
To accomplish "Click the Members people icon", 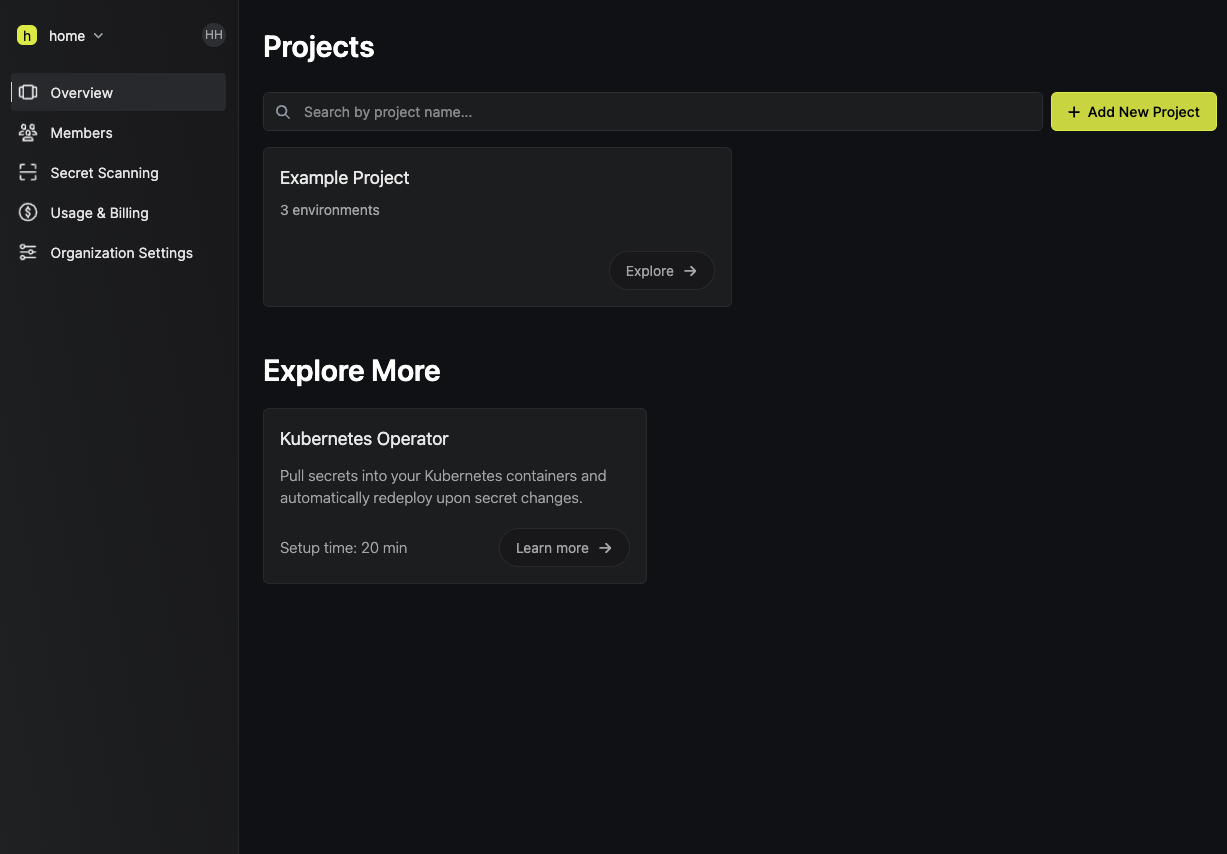I will (28, 132).
